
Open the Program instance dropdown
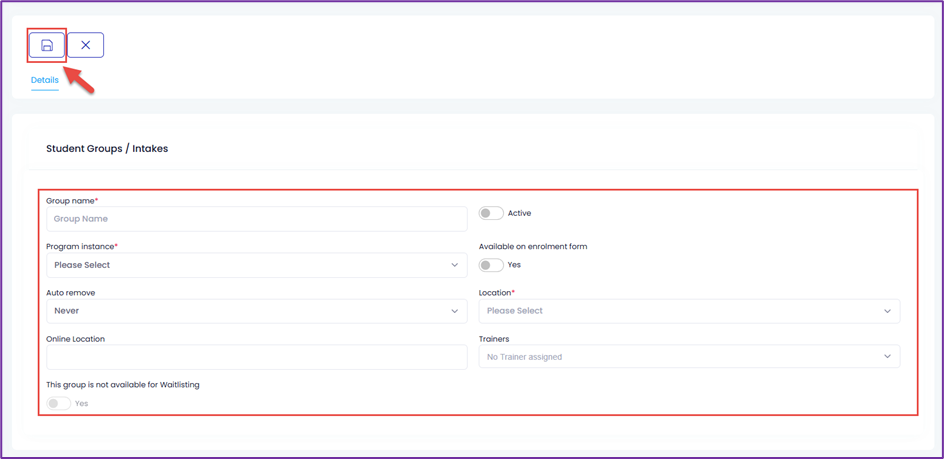coord(256,265)
